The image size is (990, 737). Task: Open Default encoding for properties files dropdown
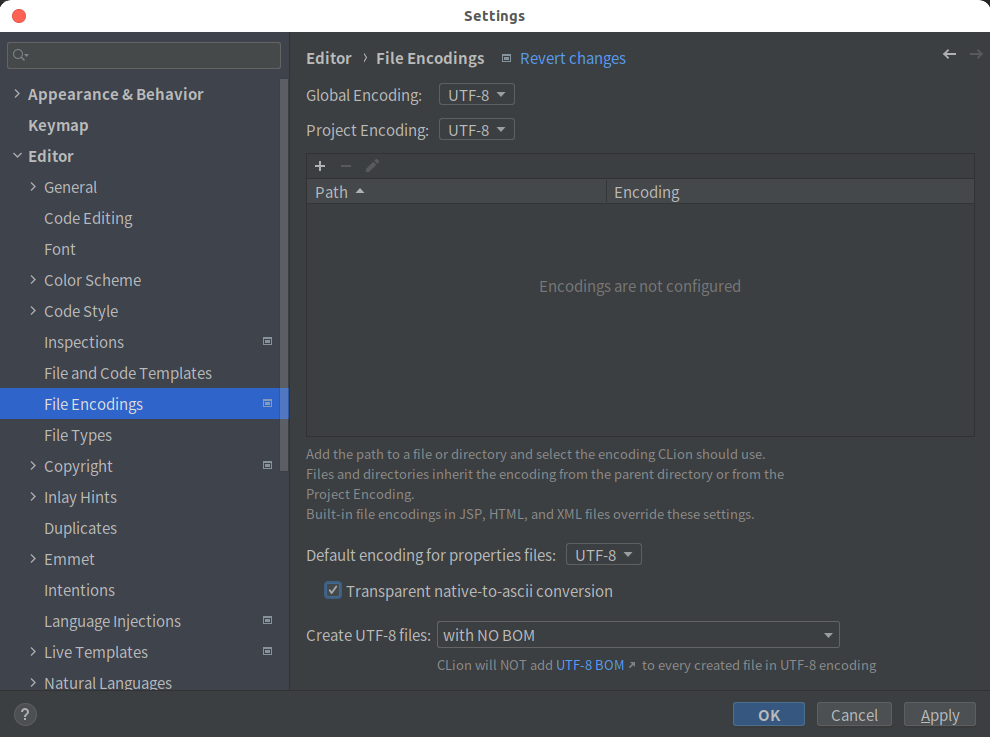click(x=604, y=554)
